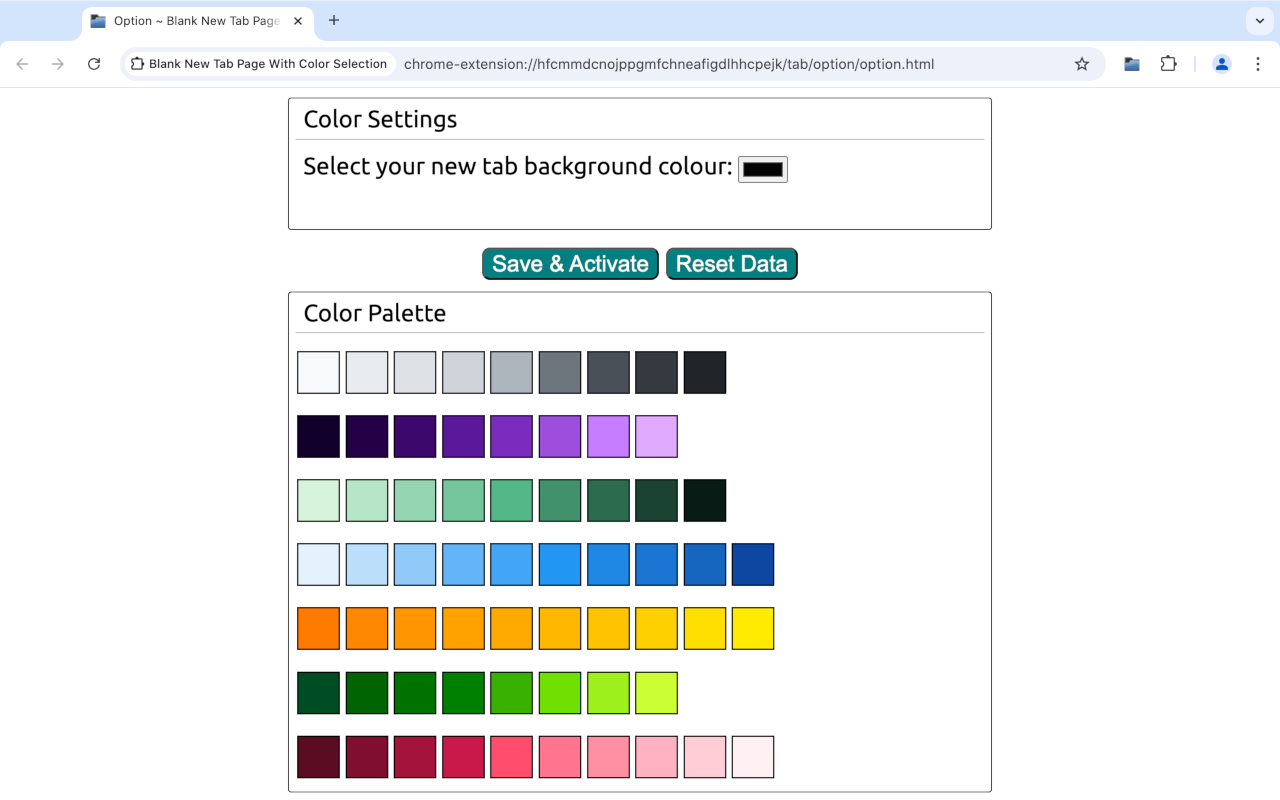This screenshot has width=1280, height=800.
Task: Open the Chrome three-dot menu
Action: pyautogui.click(x=1258, y=64)
